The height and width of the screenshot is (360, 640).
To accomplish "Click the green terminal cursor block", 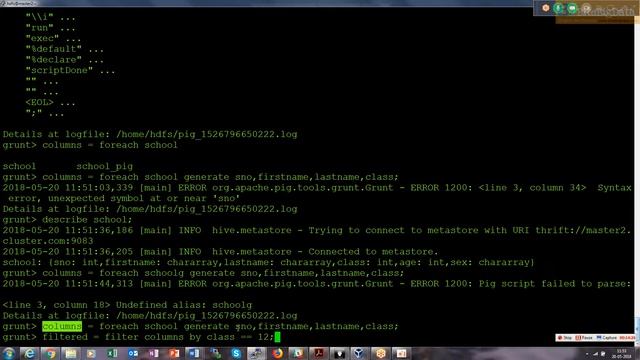I will (x=278, y=337).
